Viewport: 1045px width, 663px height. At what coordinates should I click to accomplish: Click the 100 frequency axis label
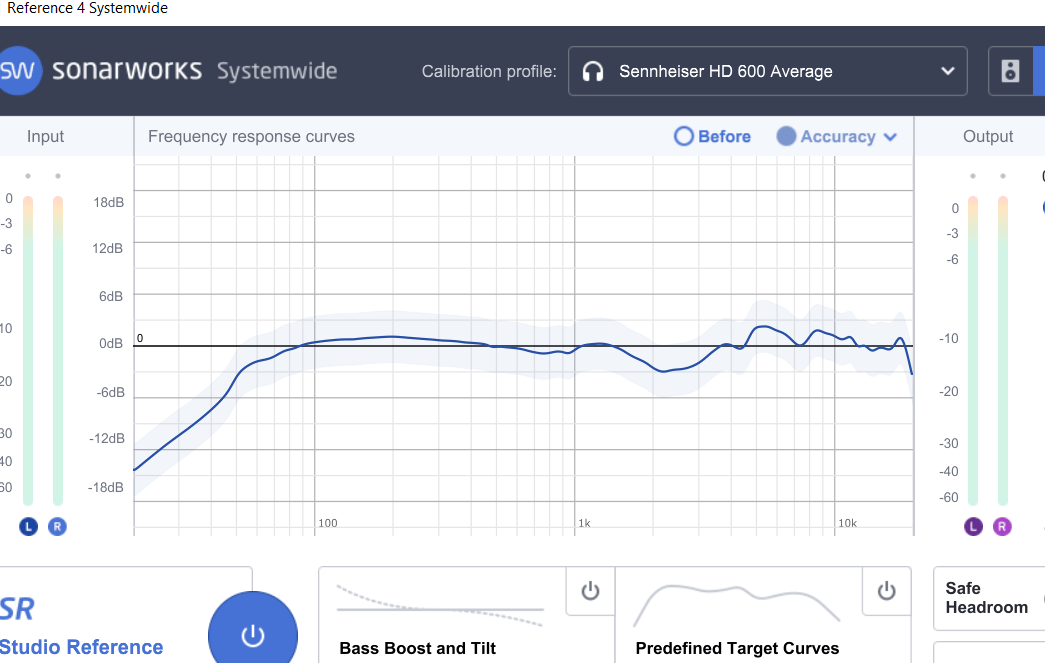click(x=328, y=523)
